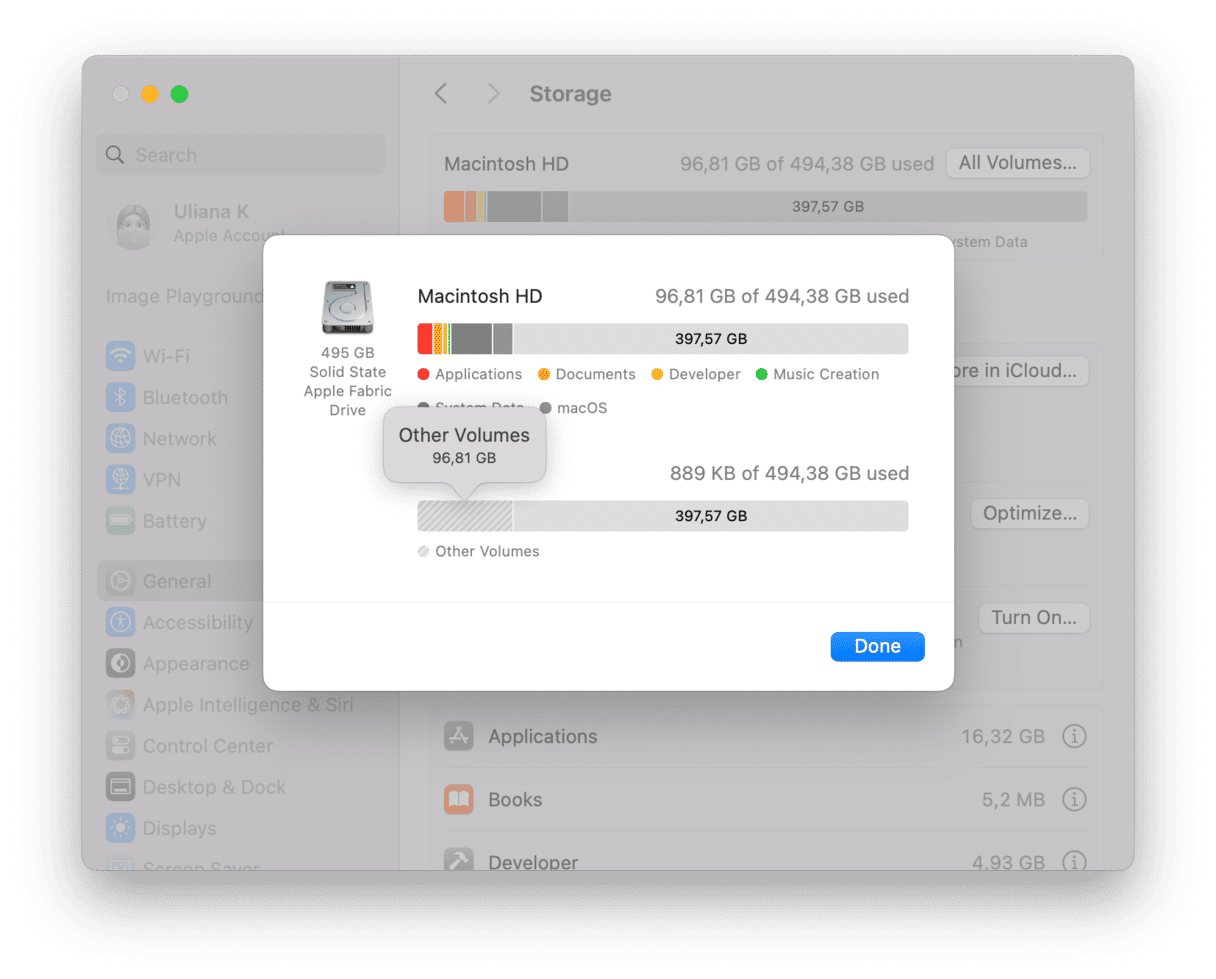Click the yellow minimize window button

[150, 95]
